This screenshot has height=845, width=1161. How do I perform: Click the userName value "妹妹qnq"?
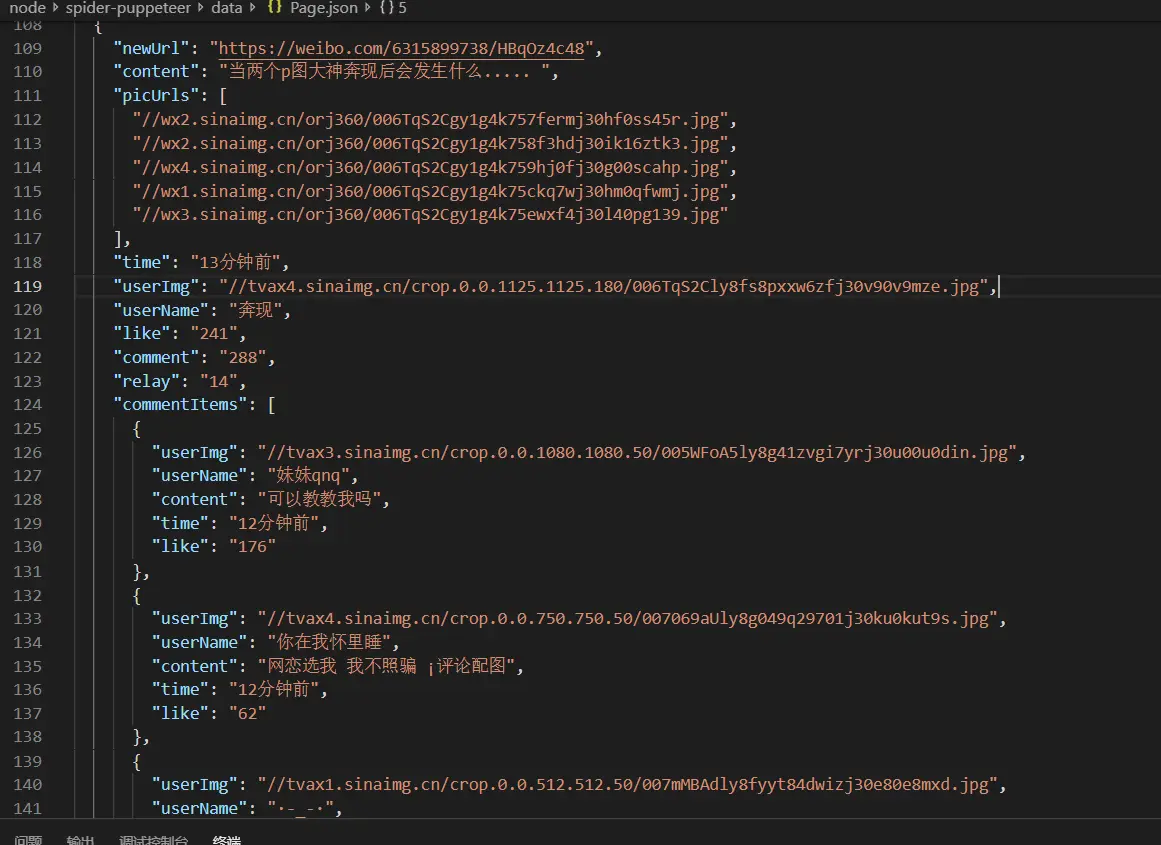(x=309, y=475)
